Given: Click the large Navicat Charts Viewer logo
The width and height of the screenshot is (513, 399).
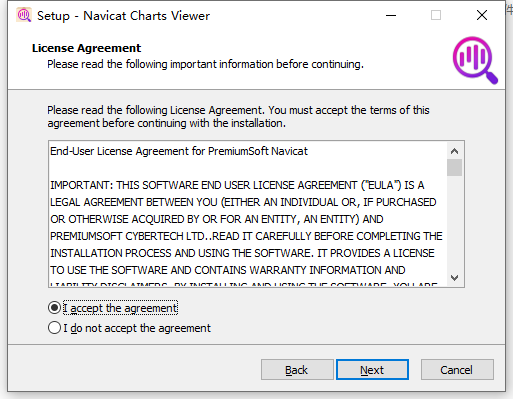Looking at the screenshot, I should (x=475, y=60).
